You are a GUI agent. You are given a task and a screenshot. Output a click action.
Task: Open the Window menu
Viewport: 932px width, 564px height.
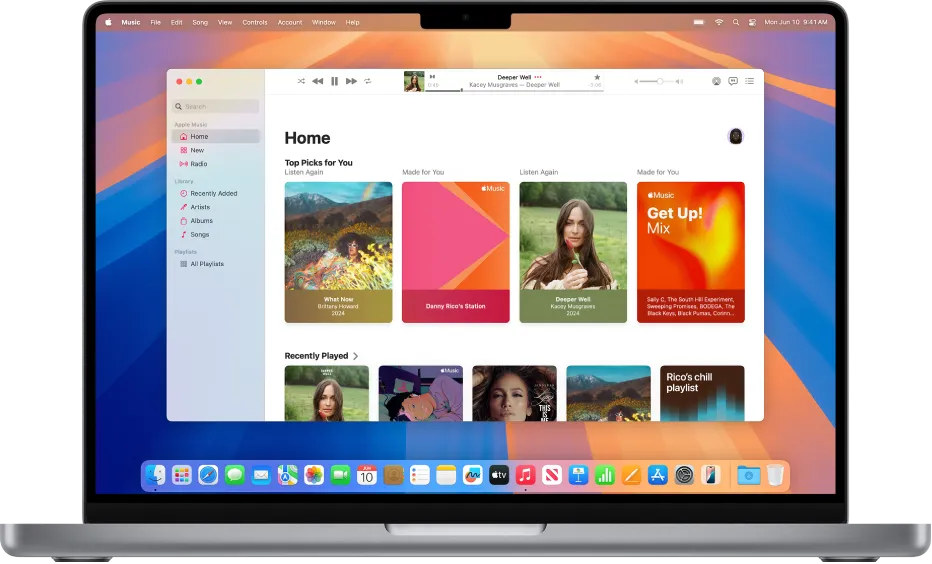324,23
